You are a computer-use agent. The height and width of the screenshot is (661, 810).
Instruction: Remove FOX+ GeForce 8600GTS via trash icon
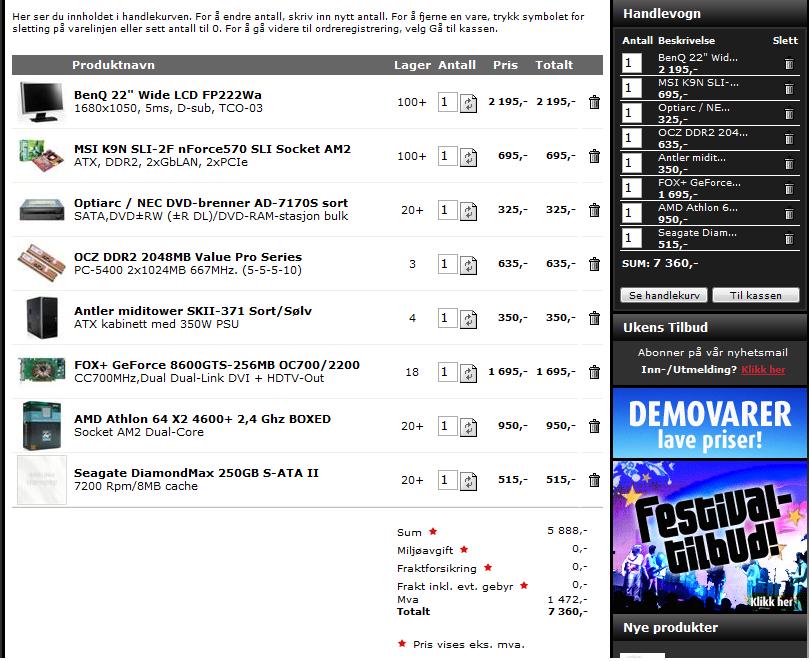[594, 372]
